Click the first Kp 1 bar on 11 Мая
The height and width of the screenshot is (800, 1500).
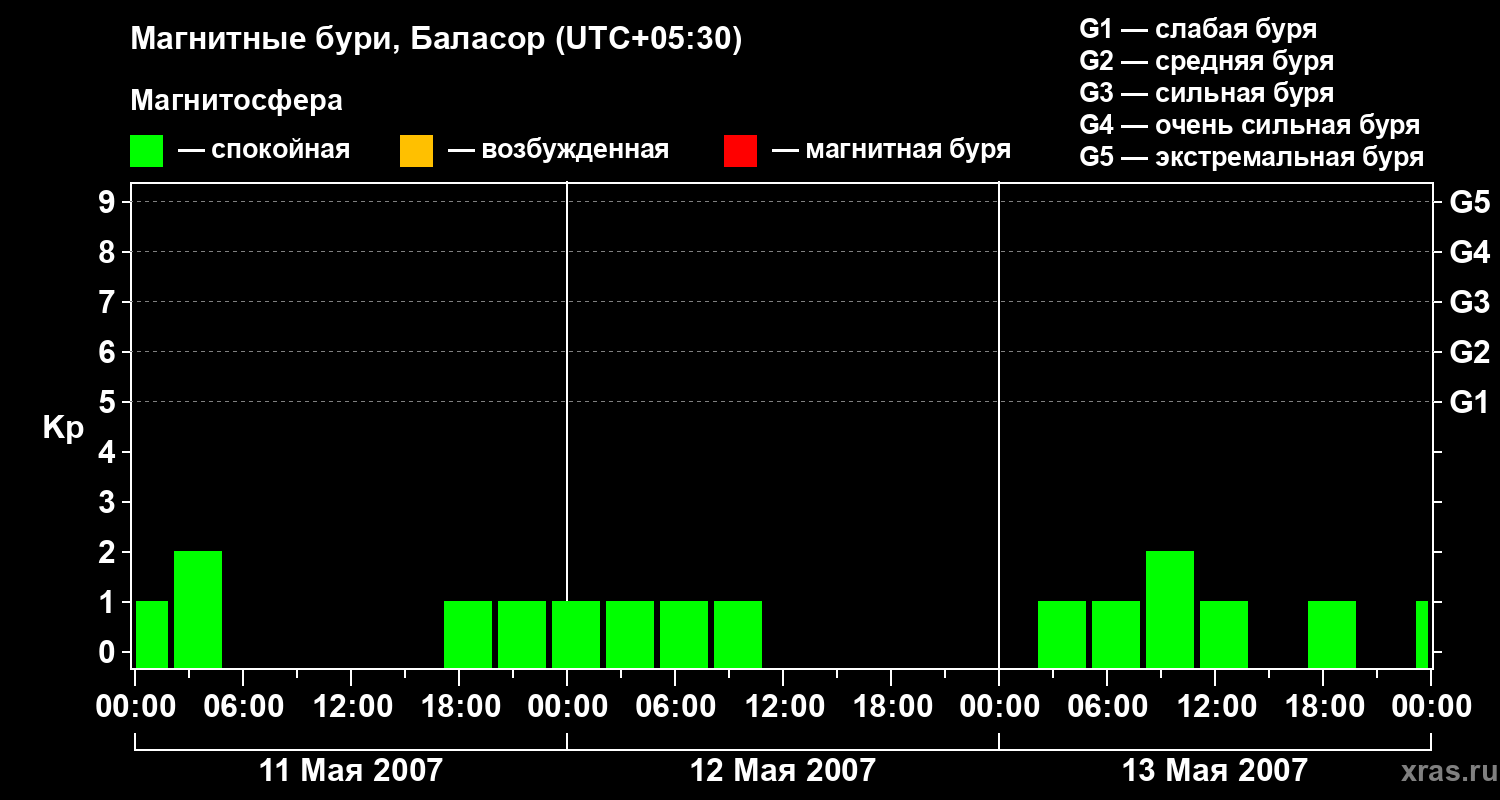tap(152, 634)
